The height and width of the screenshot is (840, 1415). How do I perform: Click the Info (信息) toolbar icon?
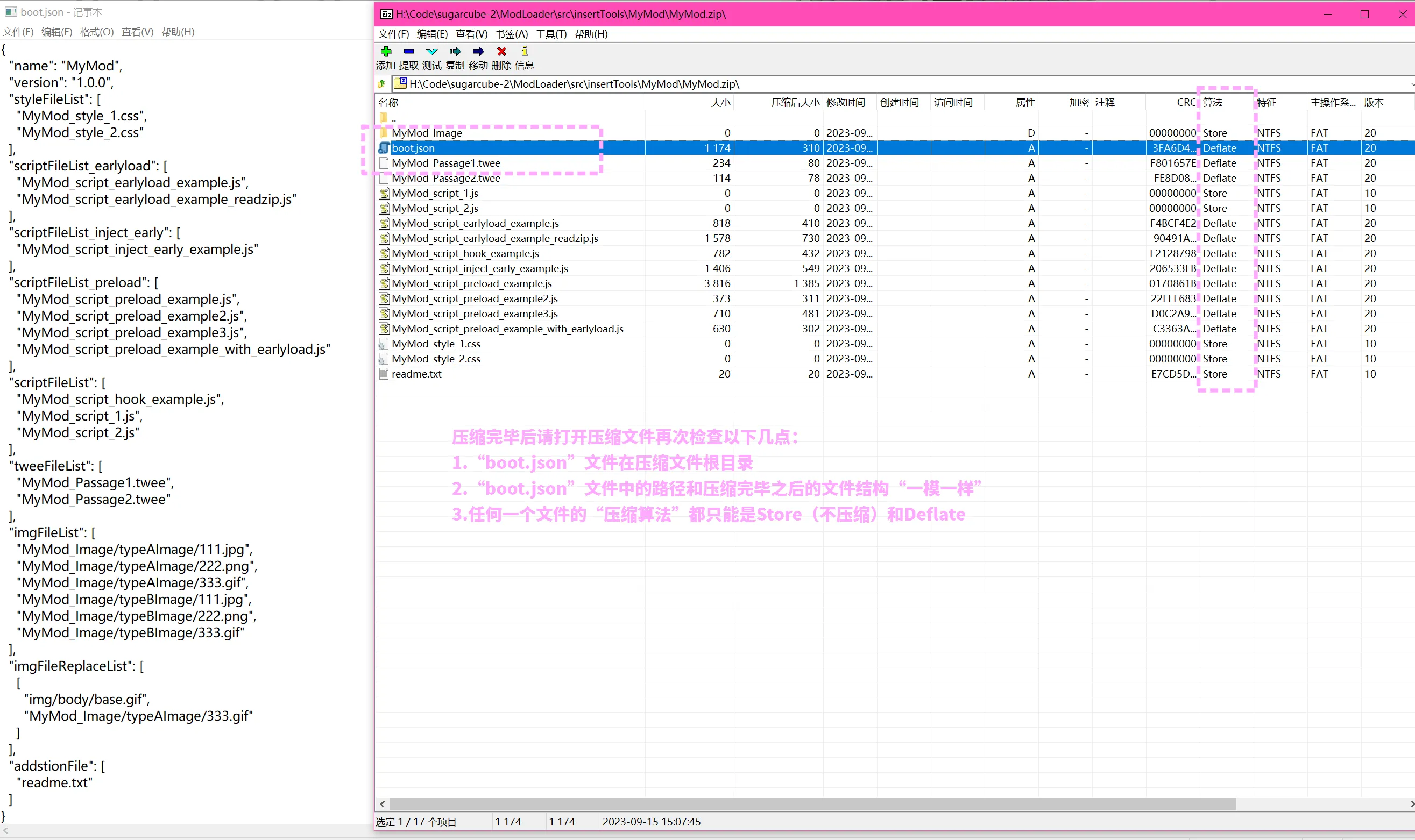click(525, 52)
